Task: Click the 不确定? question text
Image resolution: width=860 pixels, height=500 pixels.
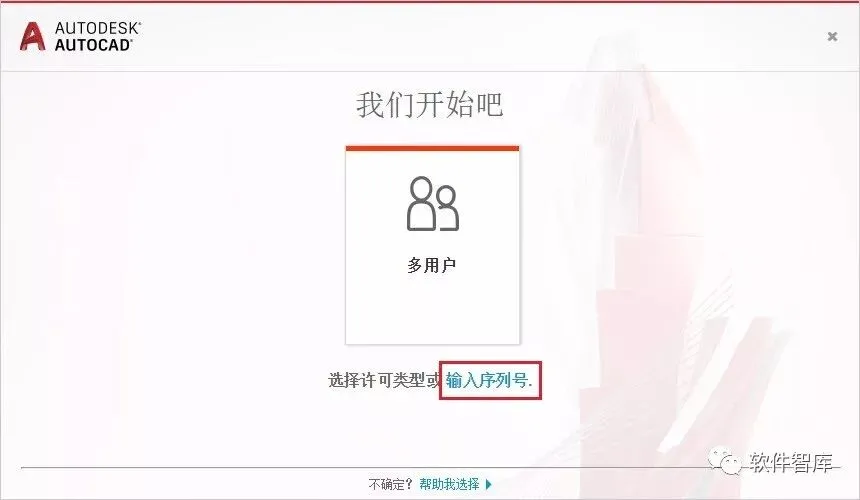Action: [390, 484]
